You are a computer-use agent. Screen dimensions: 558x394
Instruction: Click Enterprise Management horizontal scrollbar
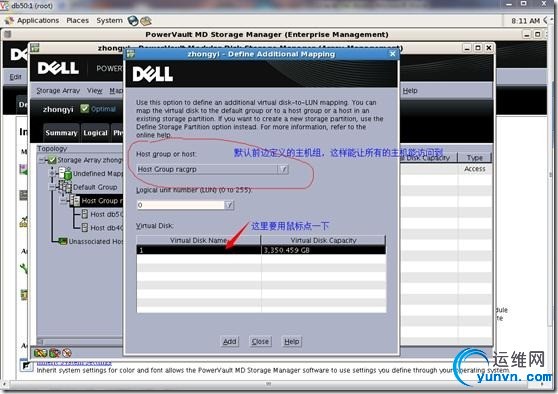268,384
